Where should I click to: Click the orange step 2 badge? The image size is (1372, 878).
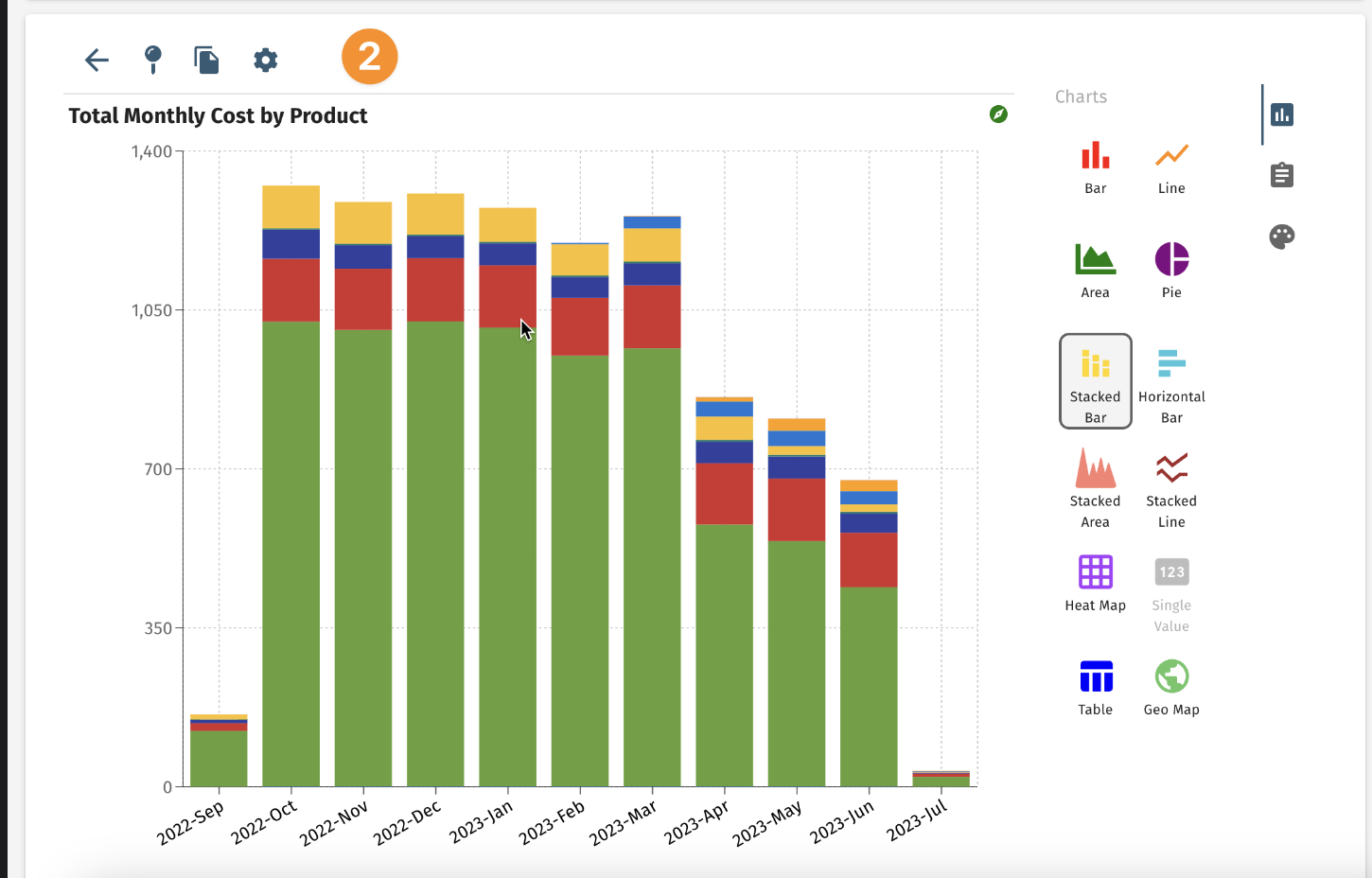tap(369, 57)
